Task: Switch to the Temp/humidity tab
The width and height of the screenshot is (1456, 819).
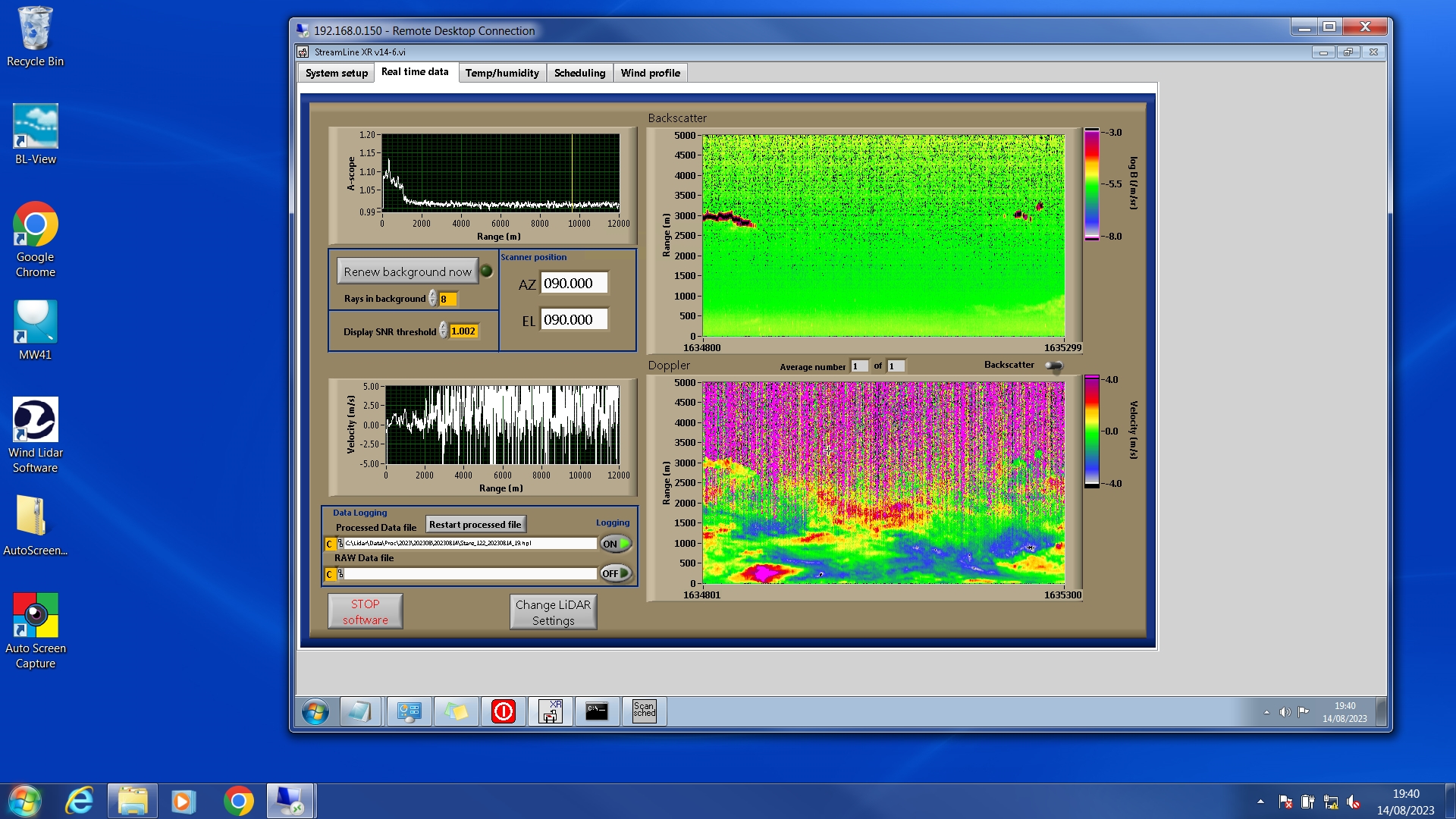Action: (x=501, y=73)
